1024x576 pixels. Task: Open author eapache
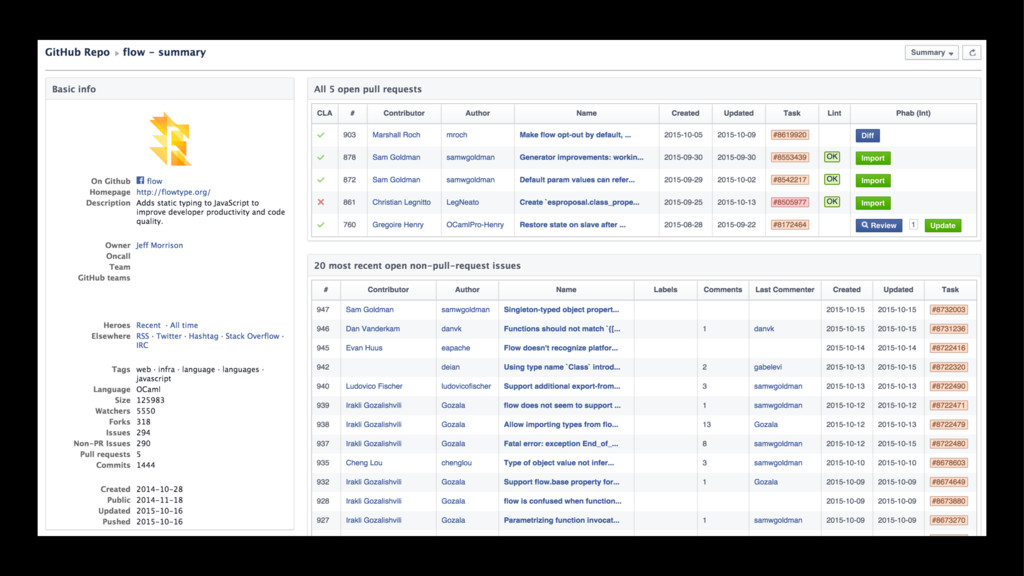click(x=455, y=348)
